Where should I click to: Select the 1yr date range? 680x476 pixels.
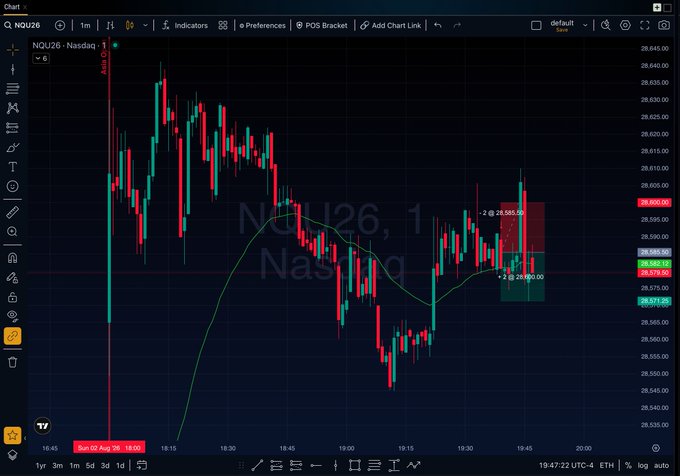pyautogui.click(x=41, y=465)
